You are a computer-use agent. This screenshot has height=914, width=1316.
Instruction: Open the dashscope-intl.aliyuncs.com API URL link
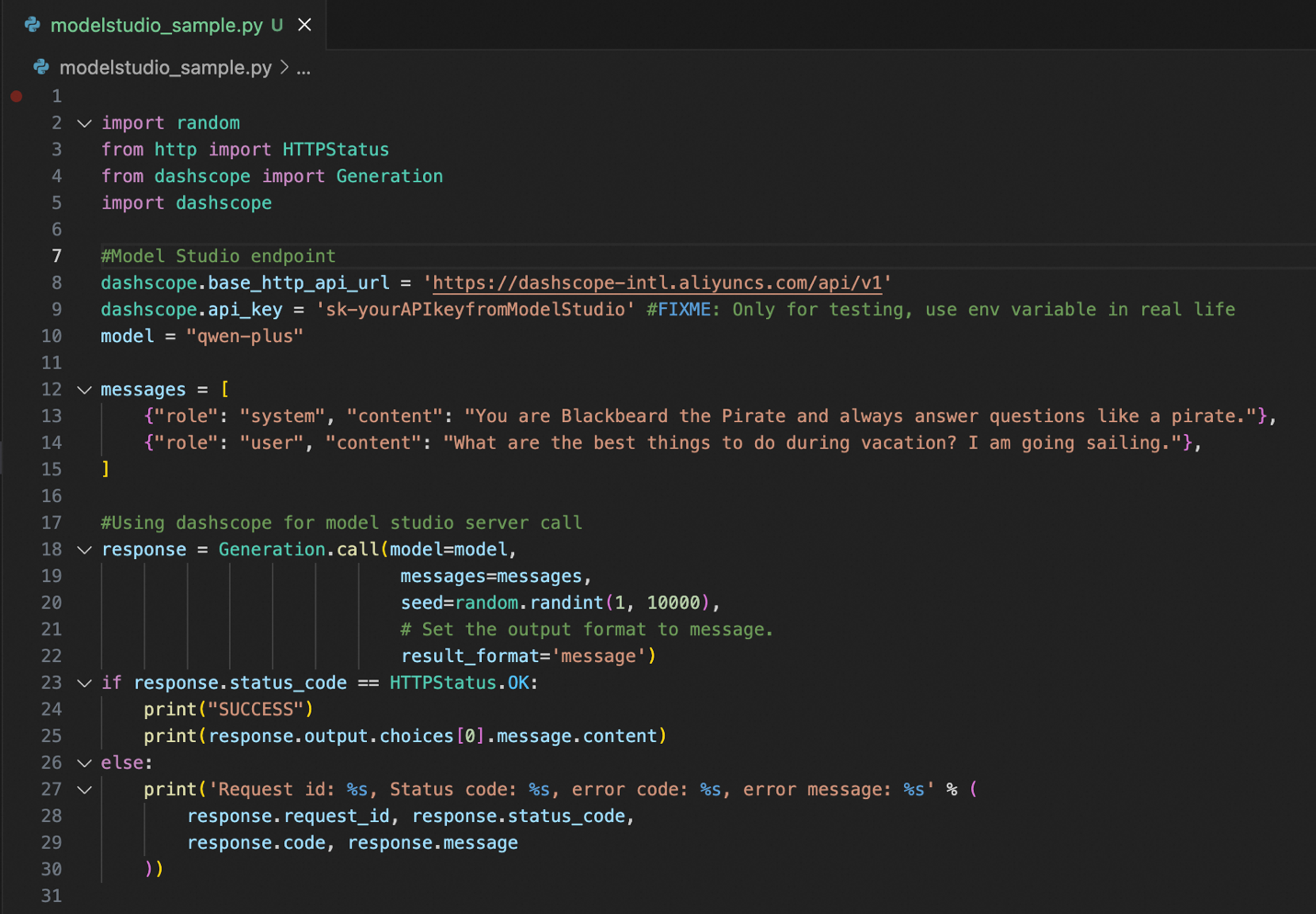click(657, 282)
